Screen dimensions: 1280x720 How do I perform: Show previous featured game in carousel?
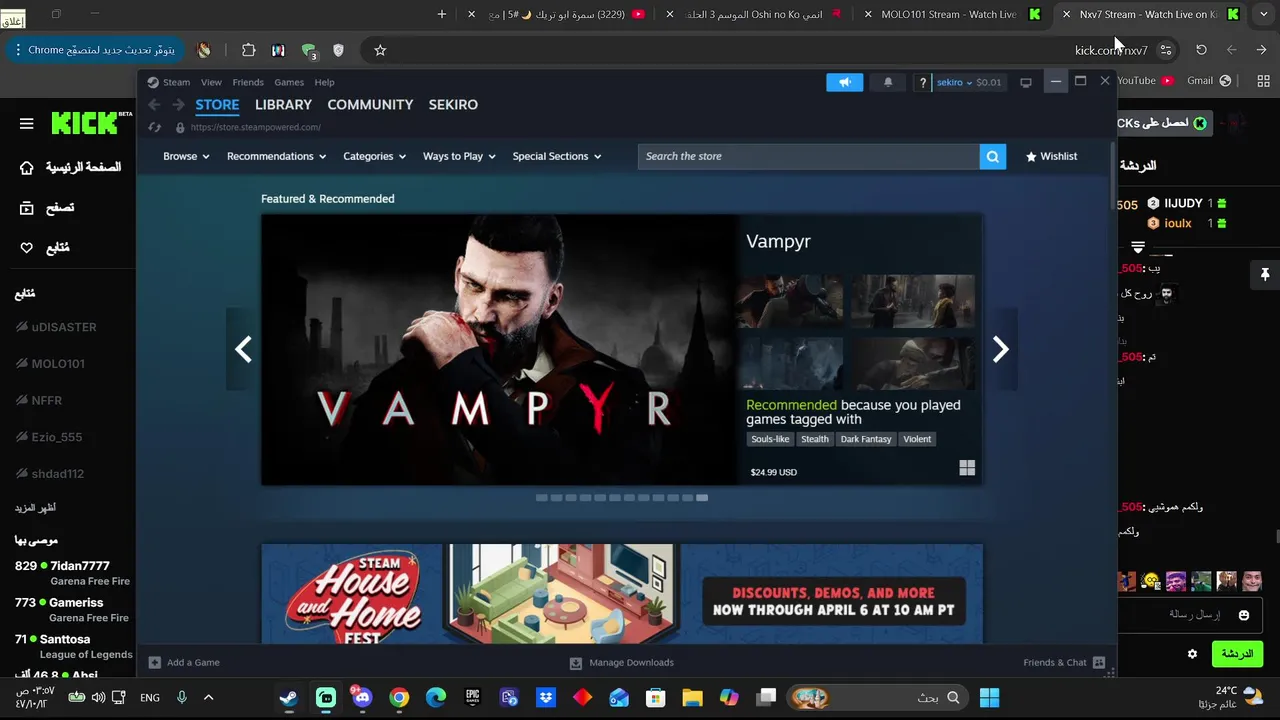tap(243, 349)
